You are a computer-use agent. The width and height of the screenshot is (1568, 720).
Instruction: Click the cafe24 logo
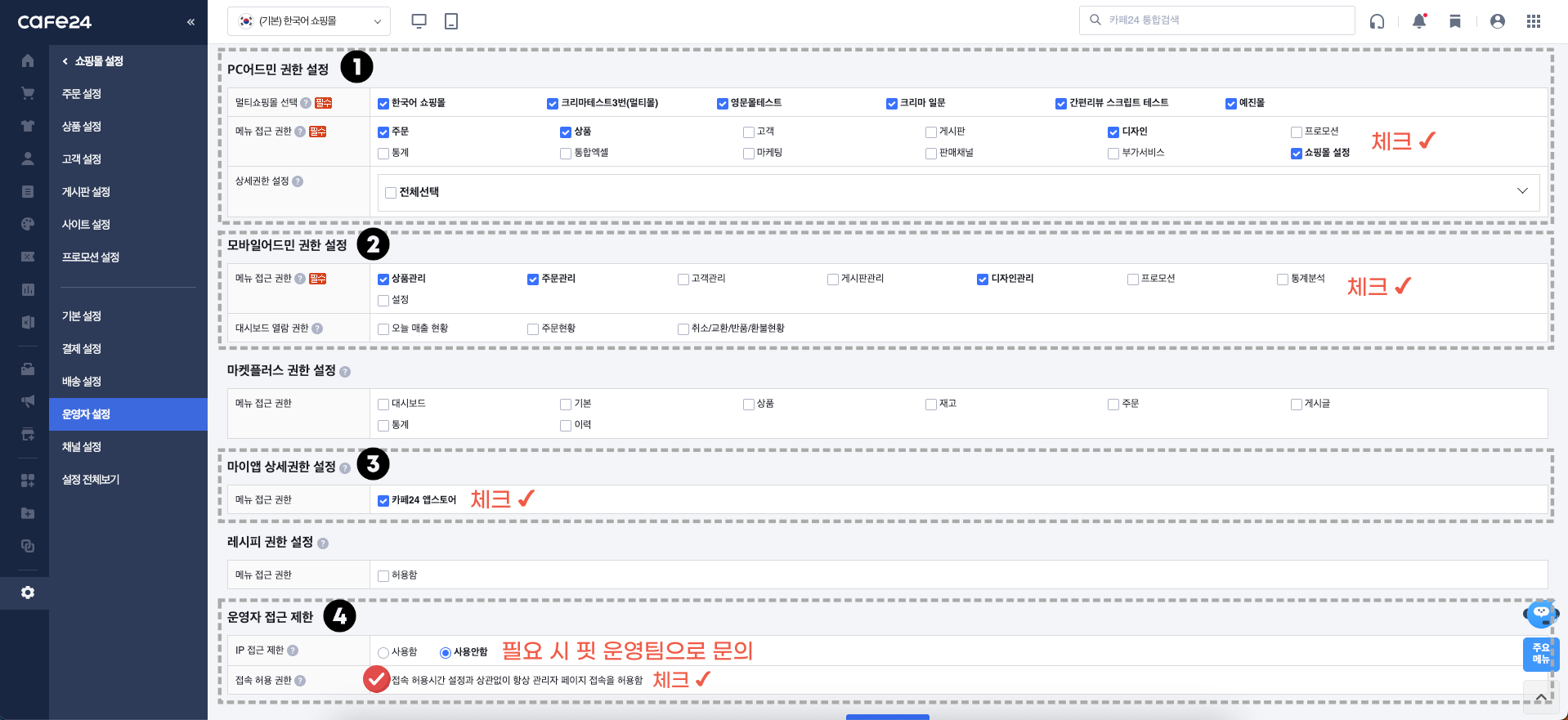pyautogui.click(x=55, y=22)
